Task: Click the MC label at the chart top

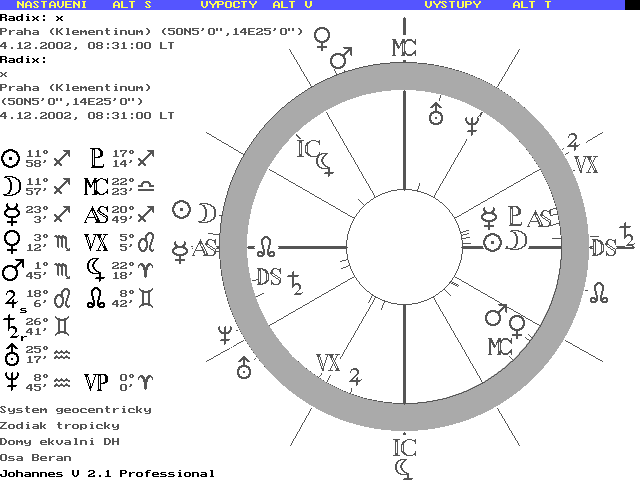Action: point(402,48)
